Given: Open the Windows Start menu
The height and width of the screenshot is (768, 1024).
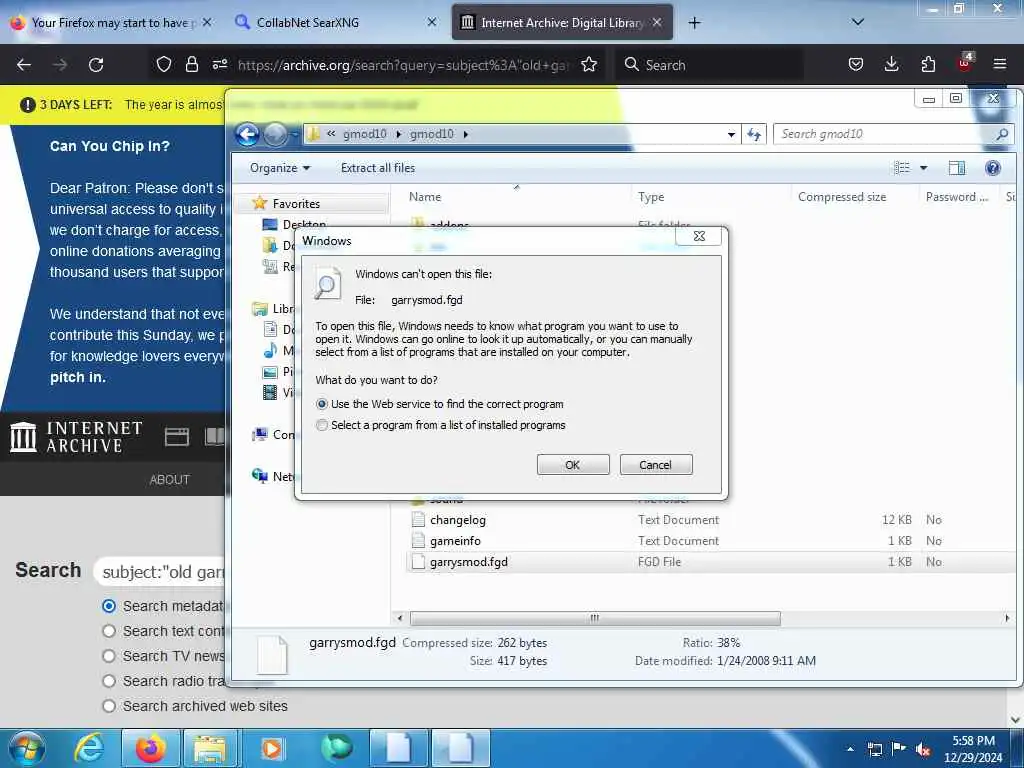Looking at the screenshot, I should coord(27,748).
